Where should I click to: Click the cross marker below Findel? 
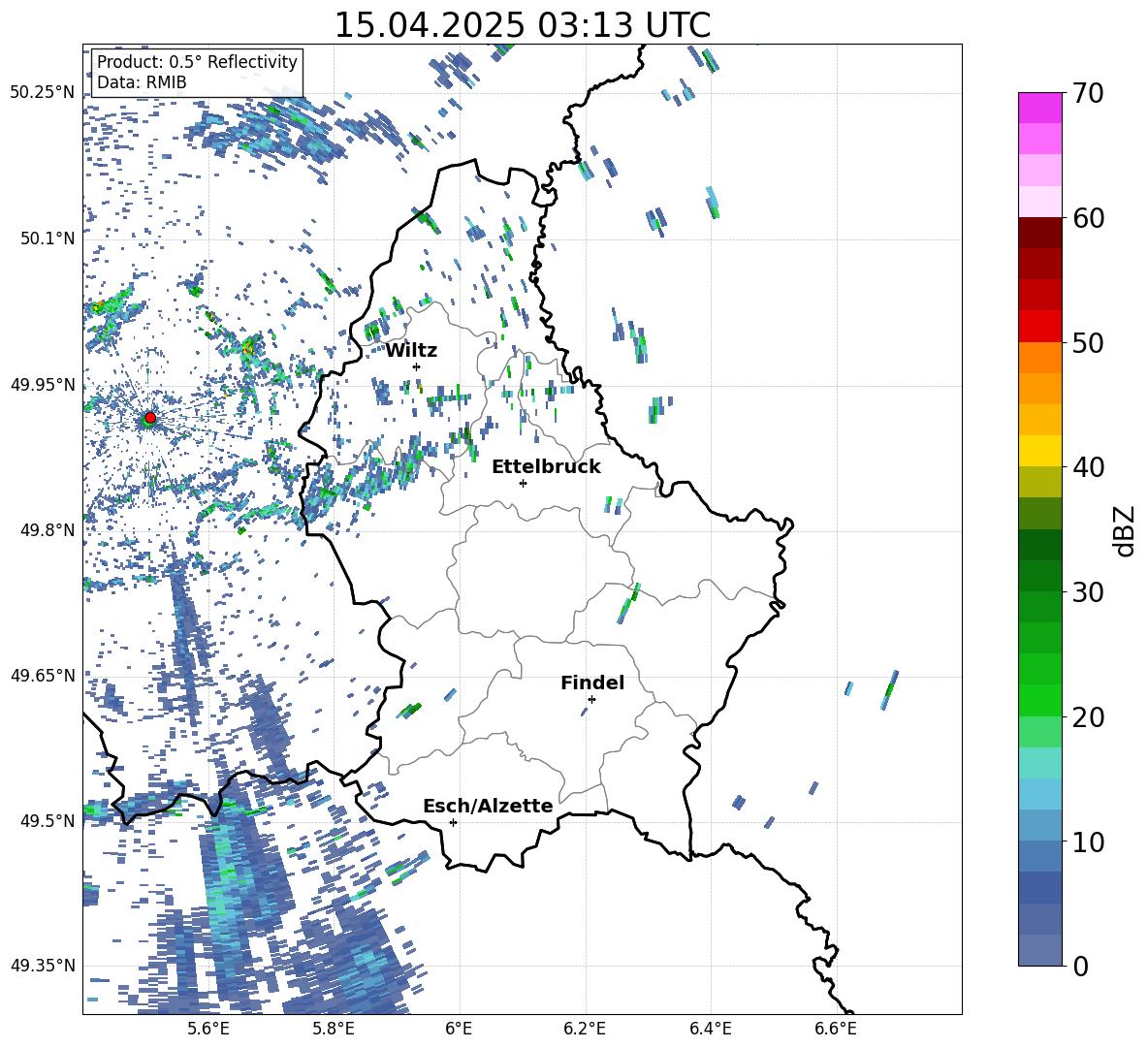(591, 699)
